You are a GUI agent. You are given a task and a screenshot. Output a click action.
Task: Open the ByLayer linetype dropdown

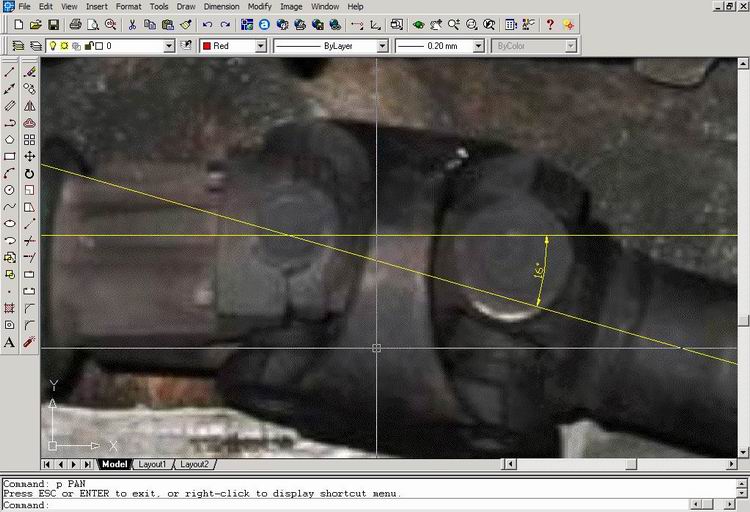[382, 46]
